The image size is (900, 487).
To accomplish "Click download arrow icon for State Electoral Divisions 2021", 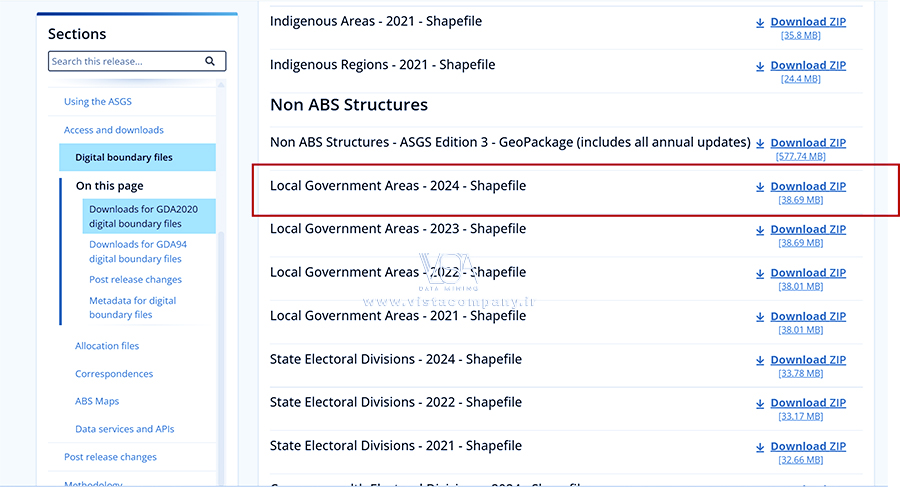I will 760,447.
